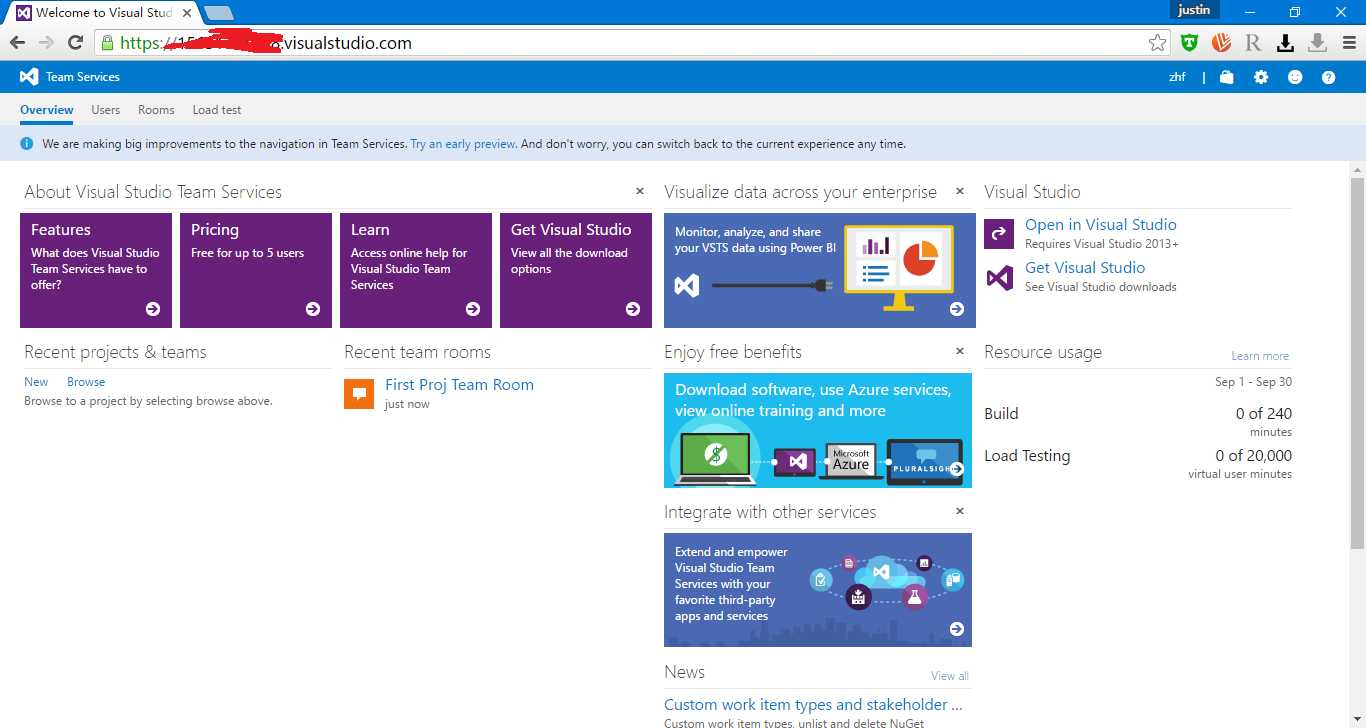Click the grey download arrow extension icon

(x=1318, y=42)
